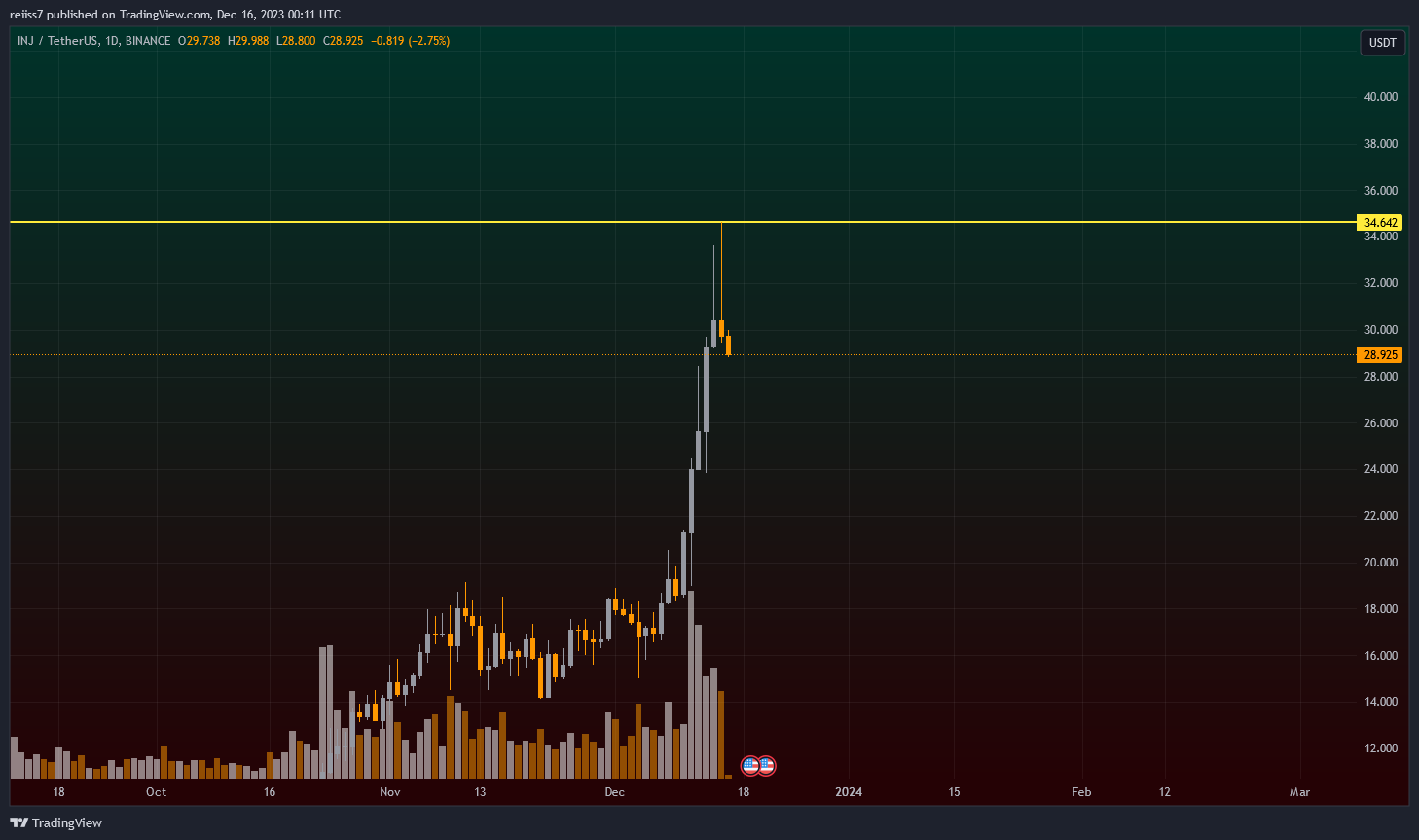
Task: Click the TradingView logo at bottom left
Action: [55, 822]
